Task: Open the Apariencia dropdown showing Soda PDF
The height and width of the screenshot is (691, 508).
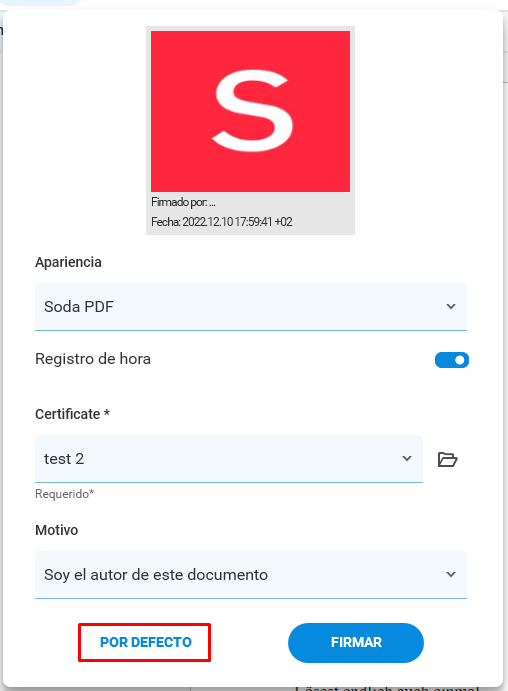Action: [251, 307]
